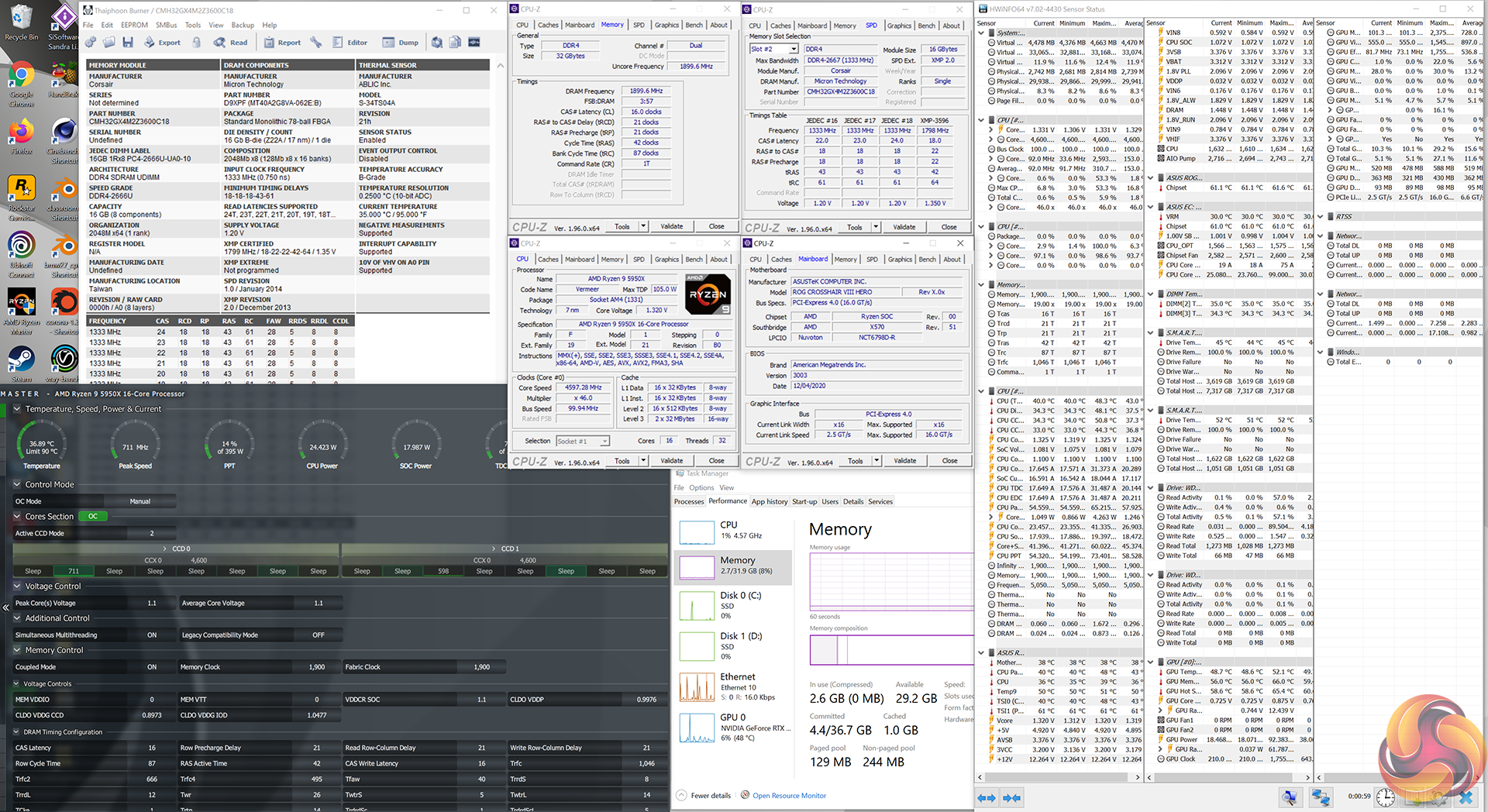Open the EEPROM menu in Thaiphoon Burner

tap(134, 25)
